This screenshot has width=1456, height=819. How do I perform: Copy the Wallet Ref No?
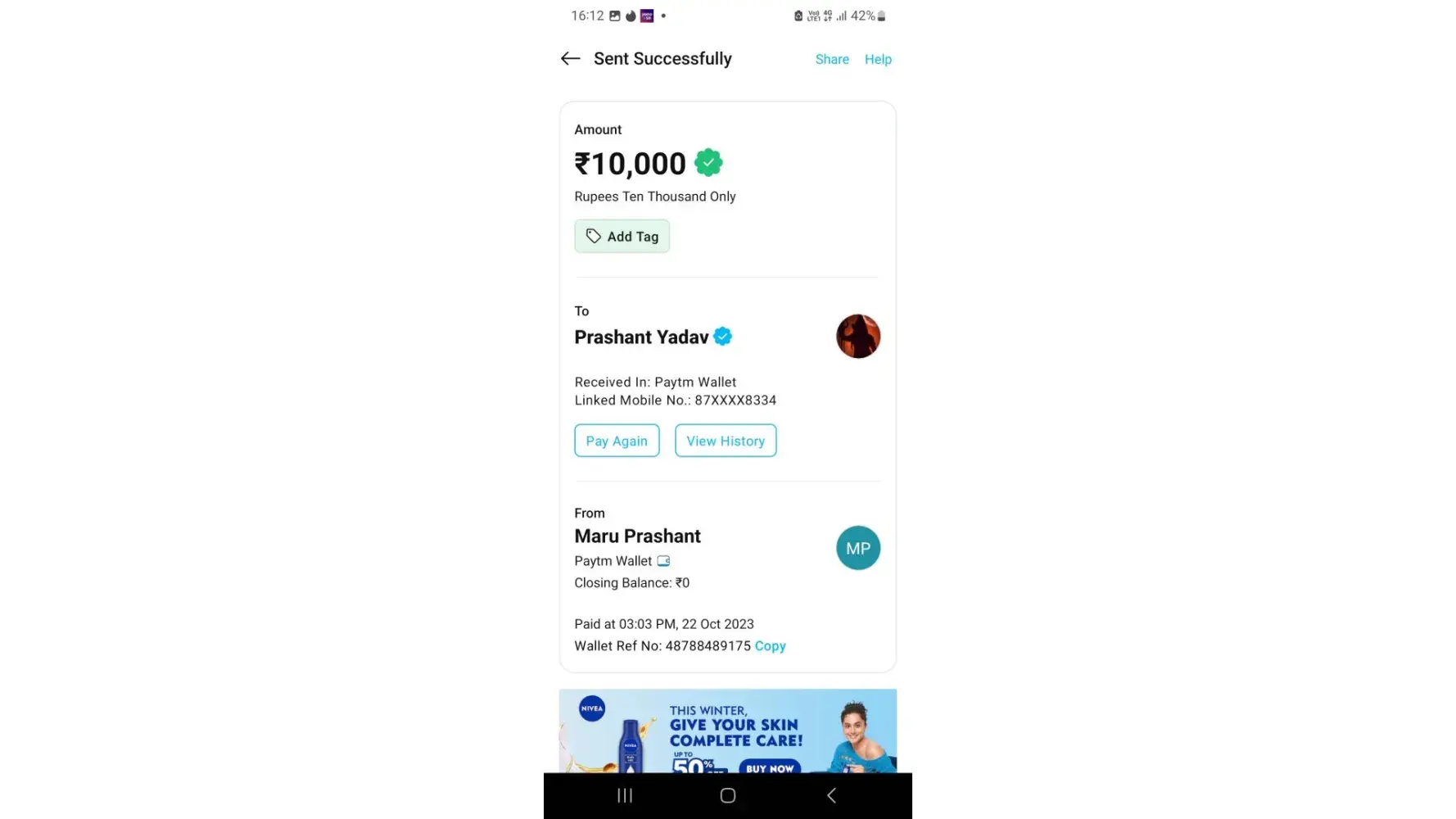770,646
